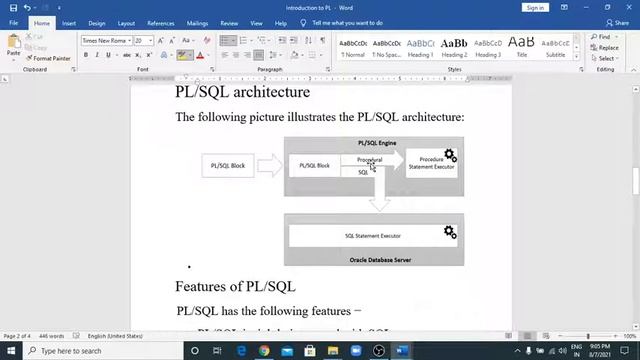Open the File menu
The height and width of the screenshot is (360, 640).
[13, 23]
